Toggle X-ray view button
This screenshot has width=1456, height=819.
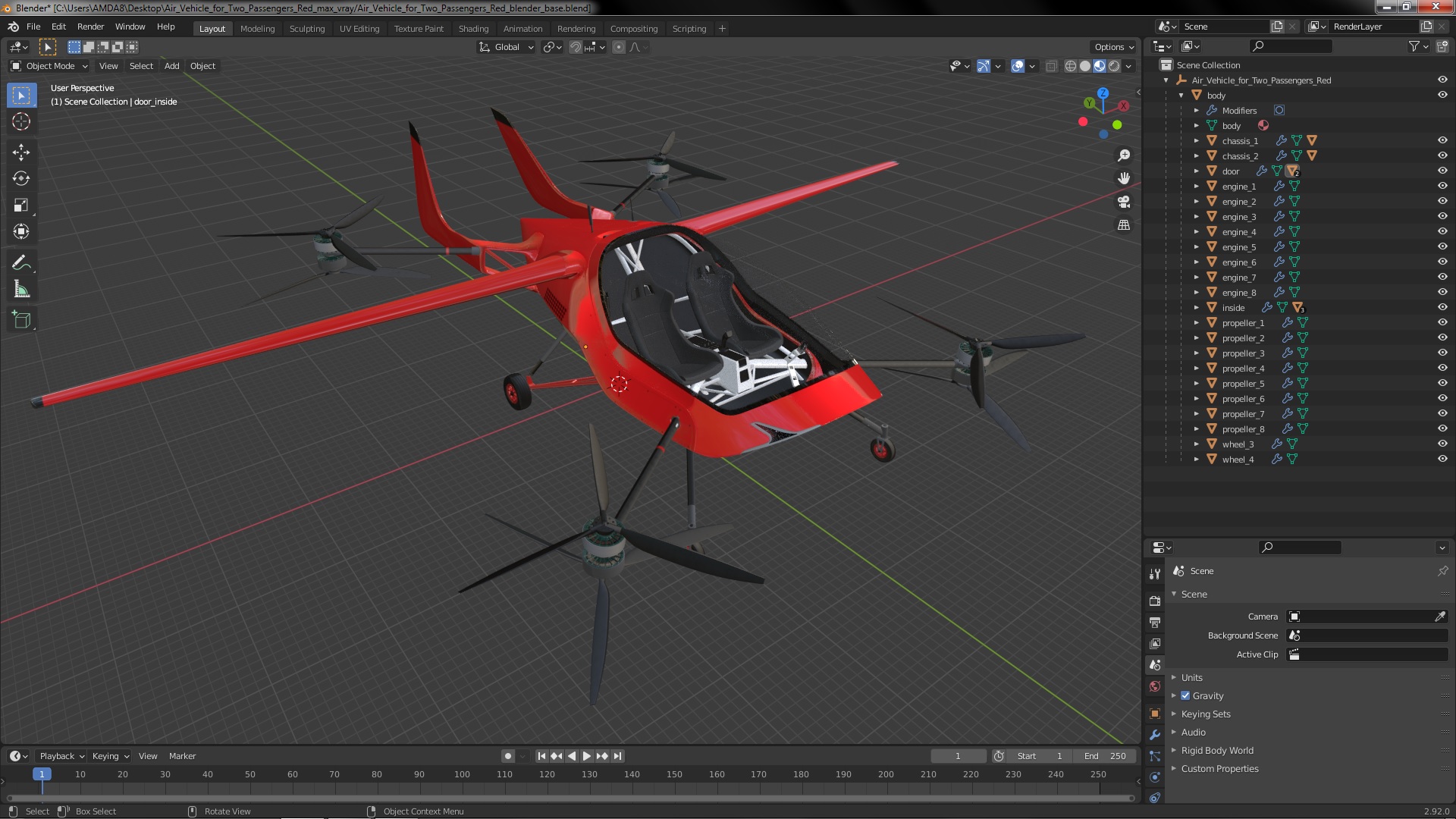click(x=1051, y=67)
